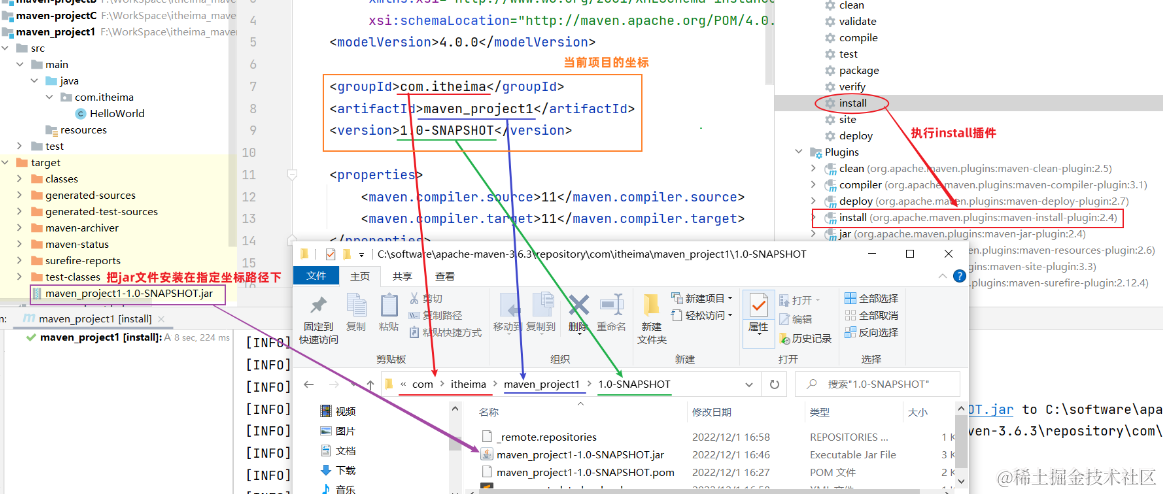Click the 移动到 arrow icon

(x=510, y=306)
